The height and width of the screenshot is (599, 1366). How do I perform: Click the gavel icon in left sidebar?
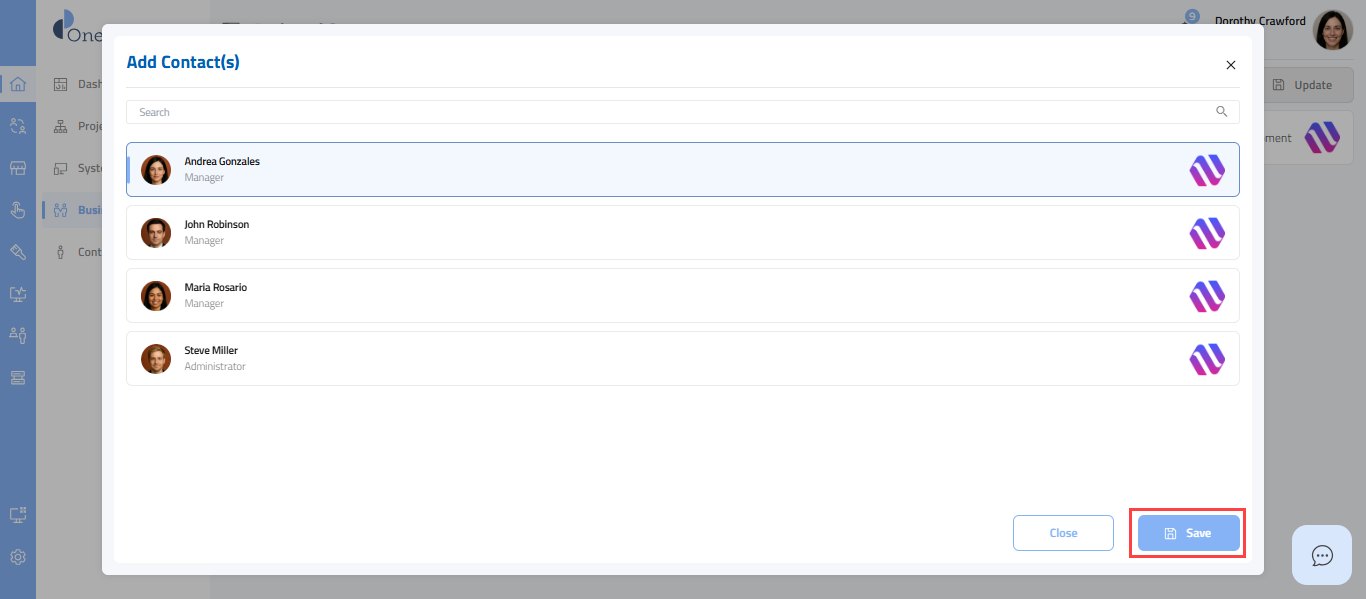point(18,252)
